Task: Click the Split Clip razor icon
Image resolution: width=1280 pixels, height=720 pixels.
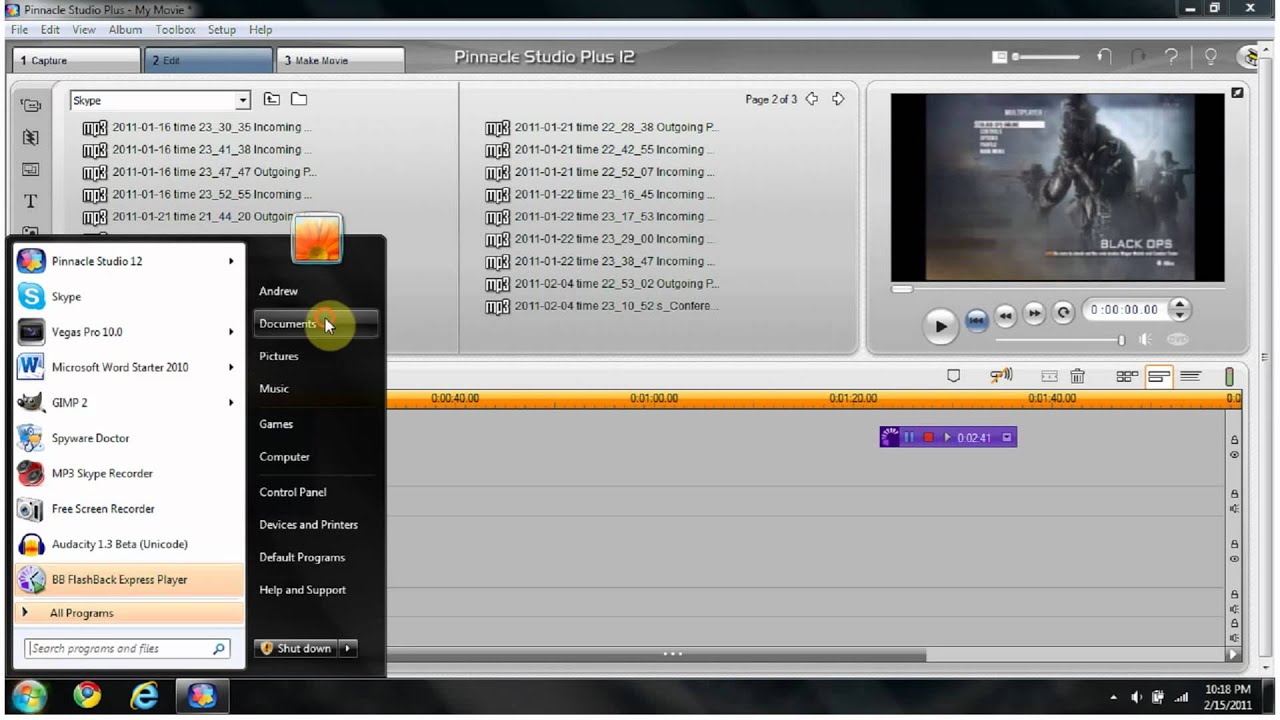Action: [x=1049, y=377]
